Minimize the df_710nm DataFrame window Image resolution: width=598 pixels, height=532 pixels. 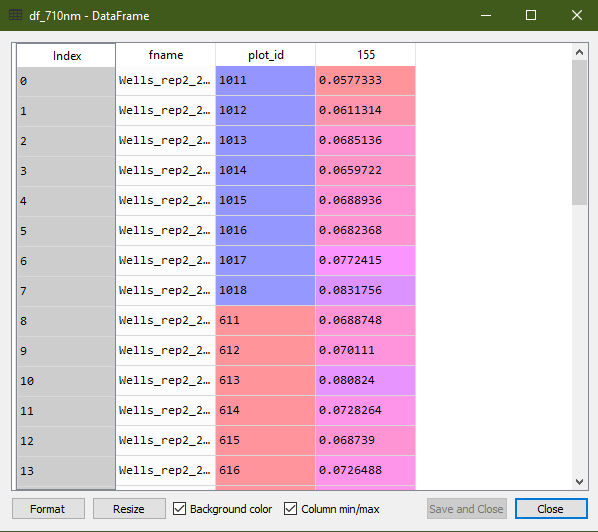click(x=486, y=15)
